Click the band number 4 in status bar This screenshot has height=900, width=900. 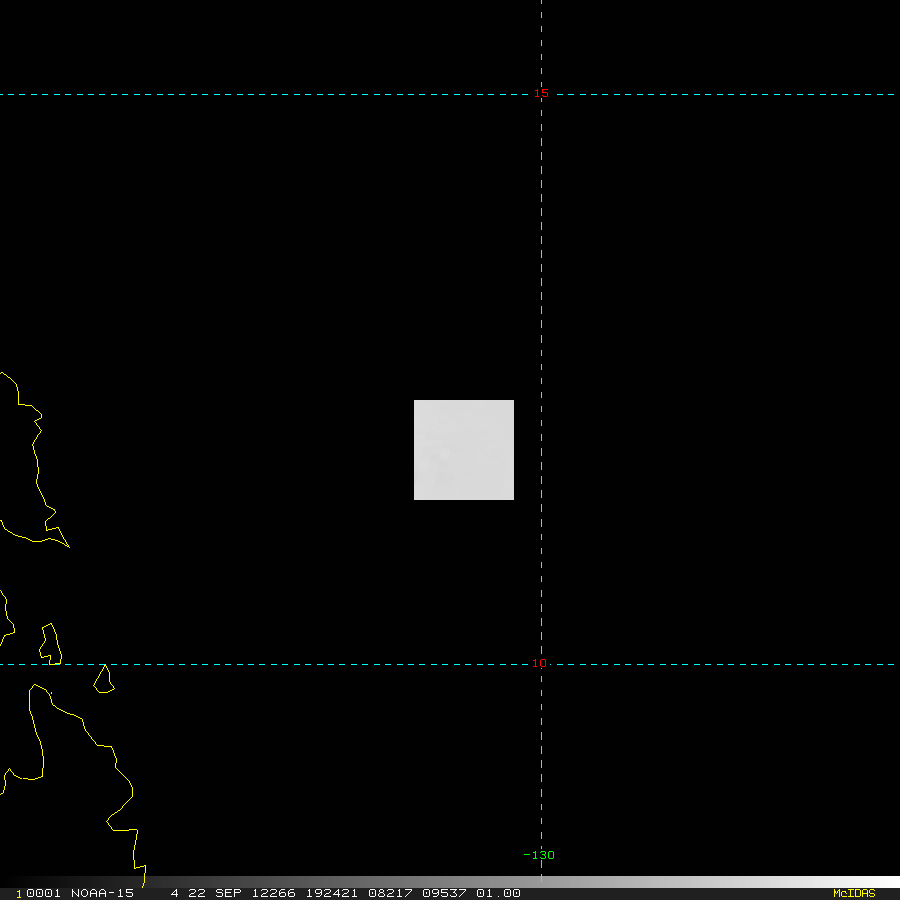click(174, 893)
